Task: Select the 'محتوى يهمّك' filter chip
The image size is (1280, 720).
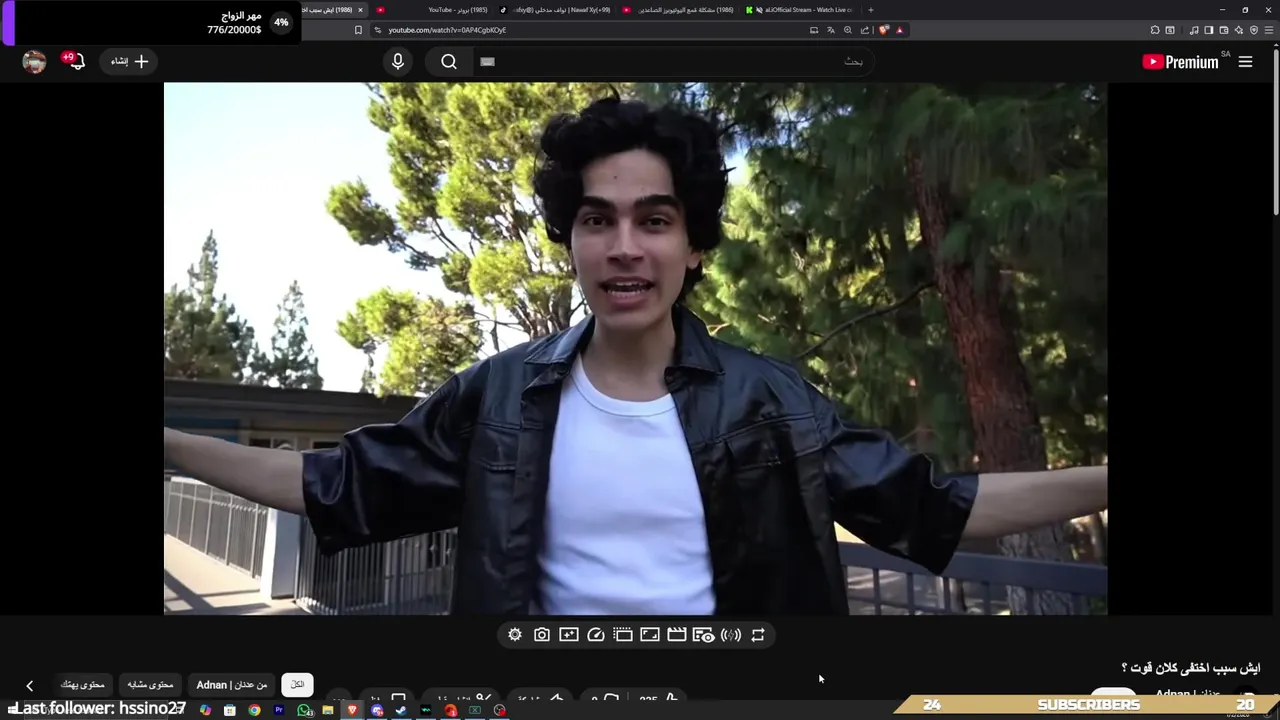Action: click(82, 685)
